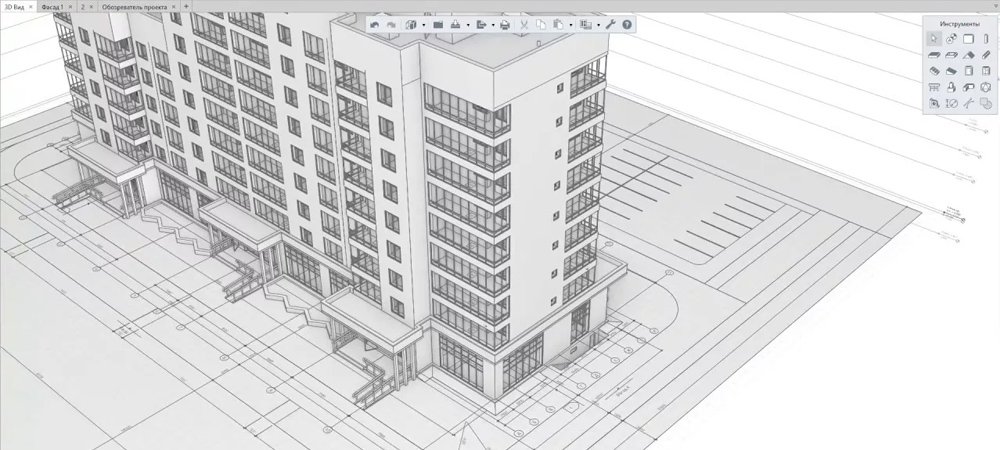1000x450 pixels.
Task: Expand the 3D view cube dropdown arrow
Action: click(425, 24)
